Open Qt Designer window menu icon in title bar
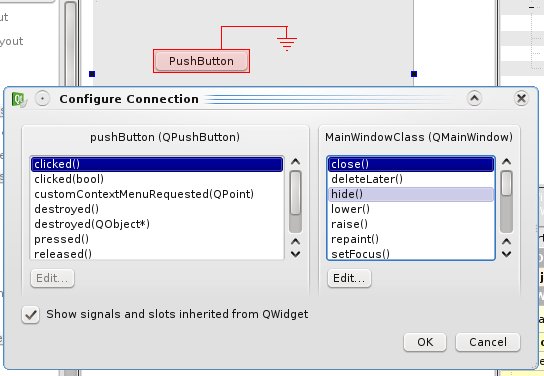 [19, 99]
